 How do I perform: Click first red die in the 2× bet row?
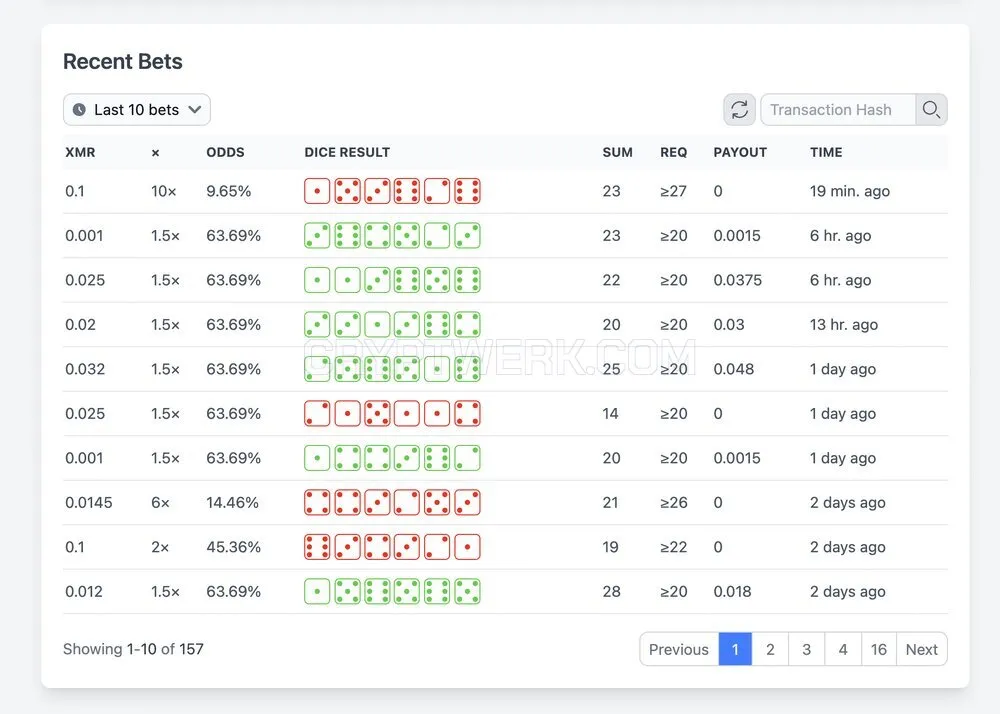[317, 547]
